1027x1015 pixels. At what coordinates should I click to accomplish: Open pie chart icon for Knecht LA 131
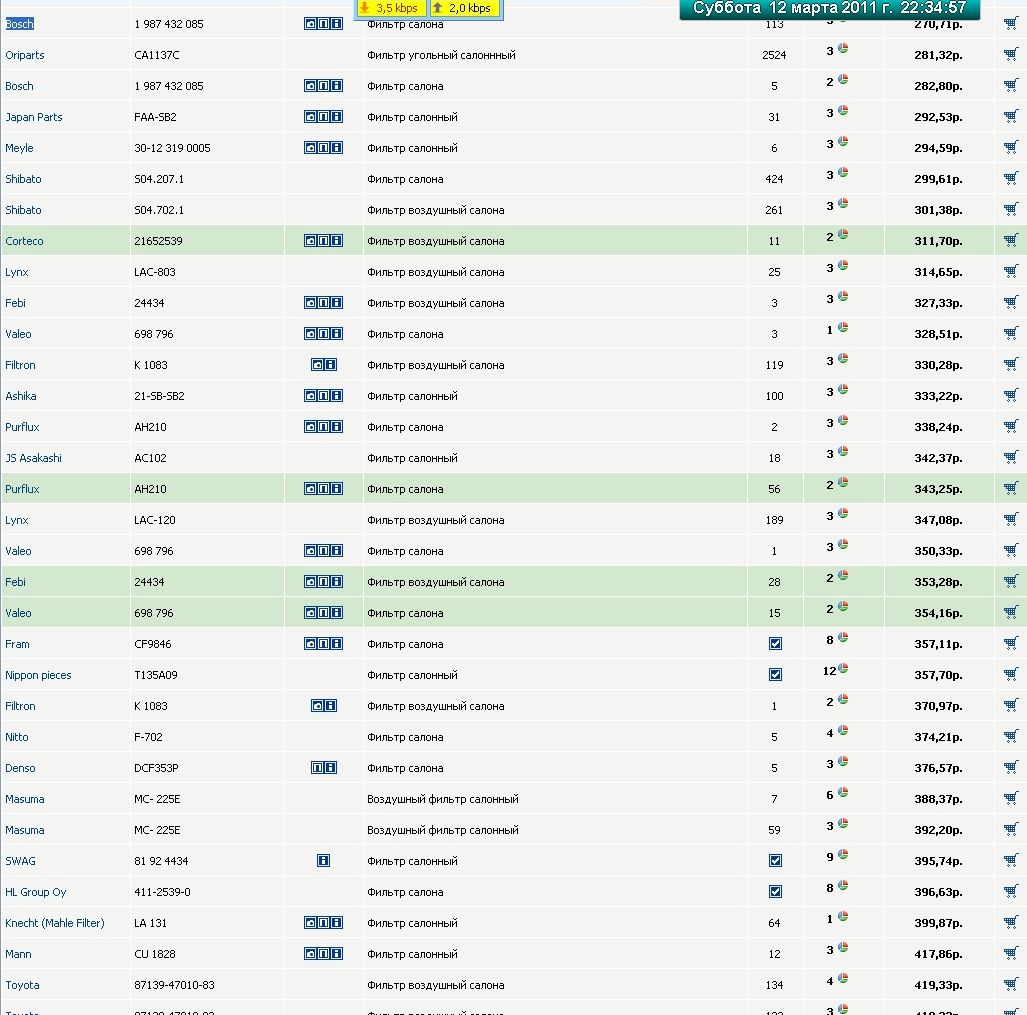[843, 915]
